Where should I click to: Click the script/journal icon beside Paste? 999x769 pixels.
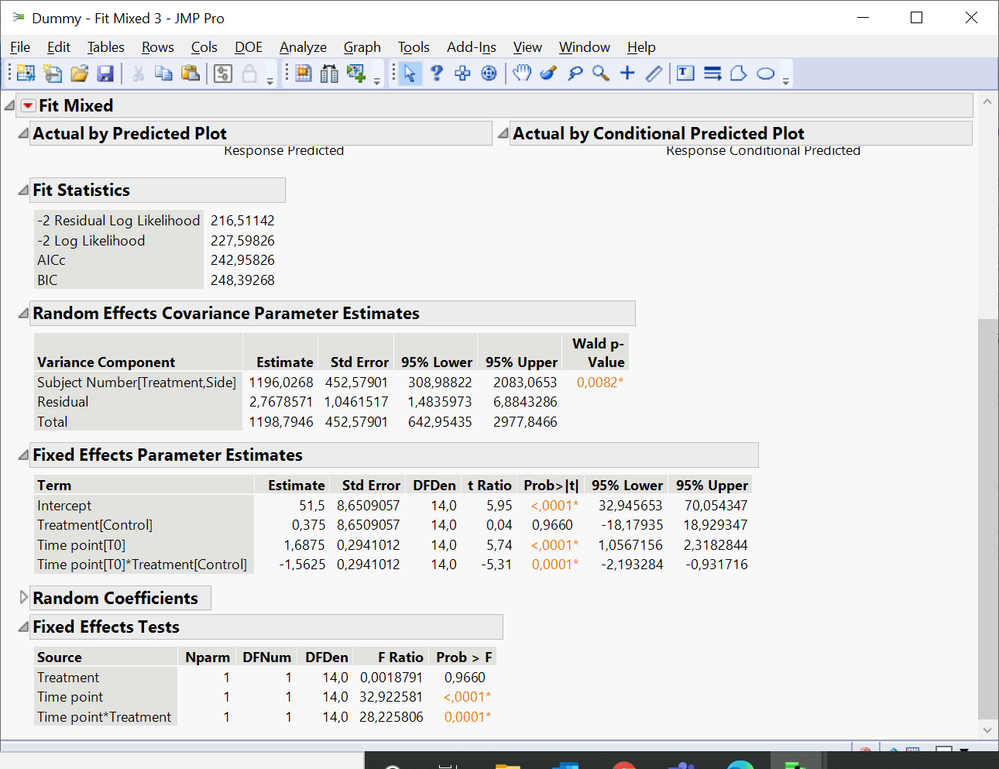(x=222, y=73)
